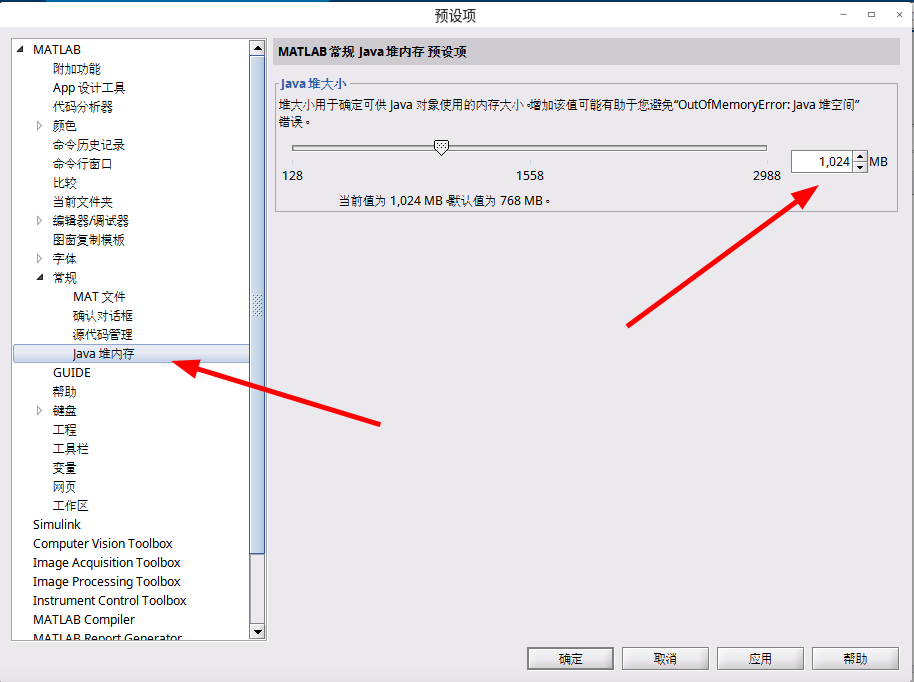Open MAT 文件 preferences

click(99, 297)
